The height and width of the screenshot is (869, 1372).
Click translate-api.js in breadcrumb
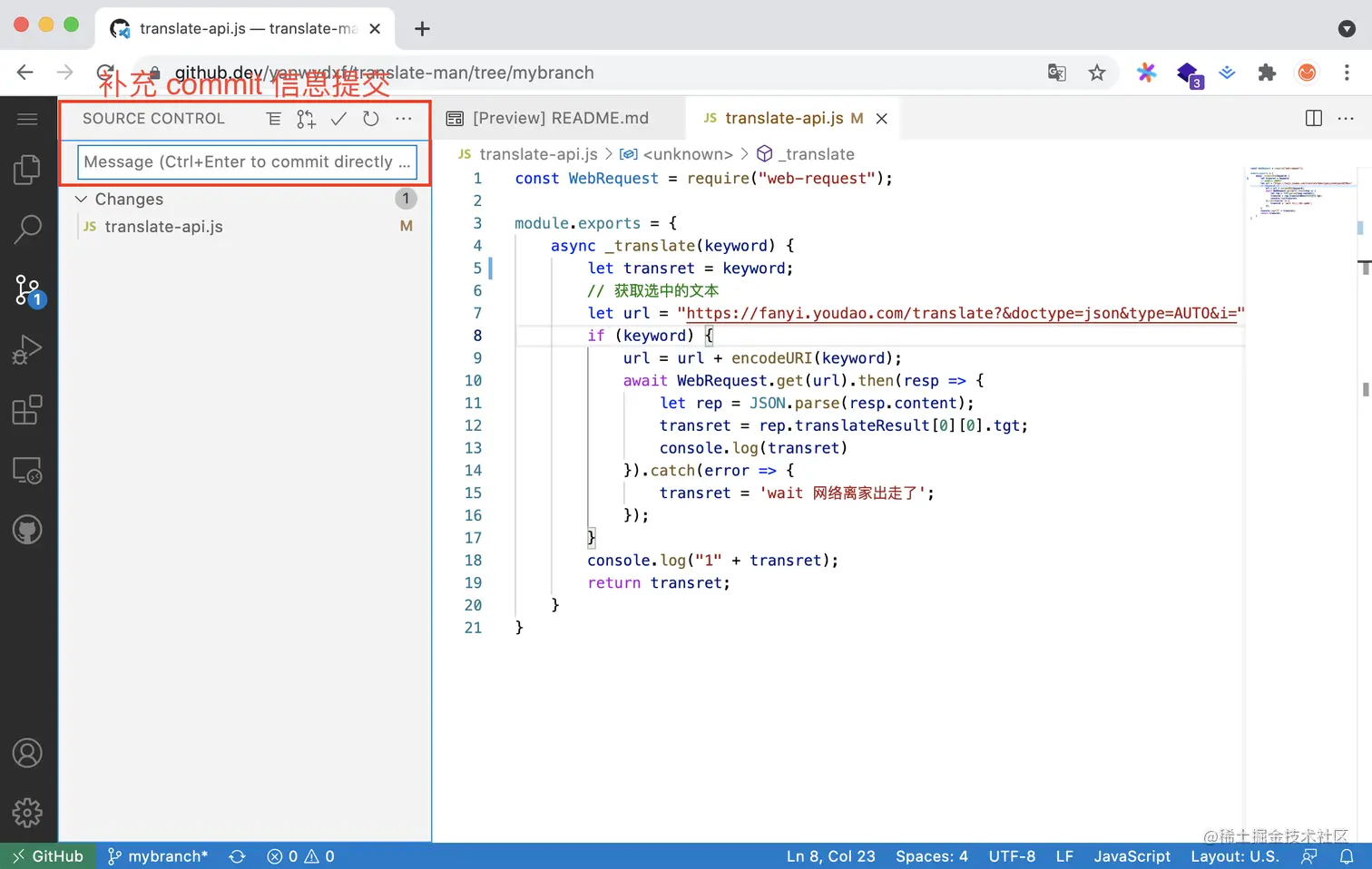[538, 154]
